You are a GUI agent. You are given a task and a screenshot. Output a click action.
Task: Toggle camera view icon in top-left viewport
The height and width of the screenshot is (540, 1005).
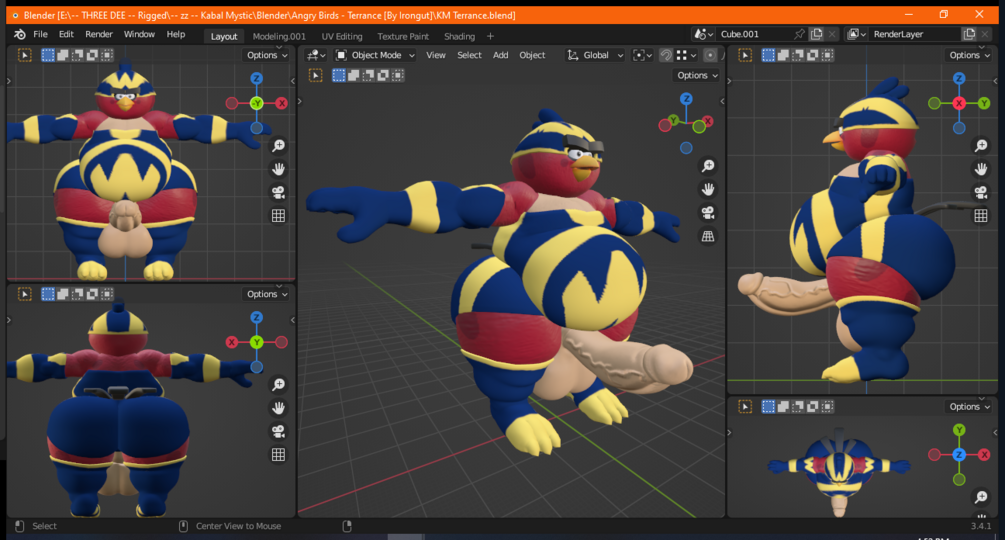278,192
